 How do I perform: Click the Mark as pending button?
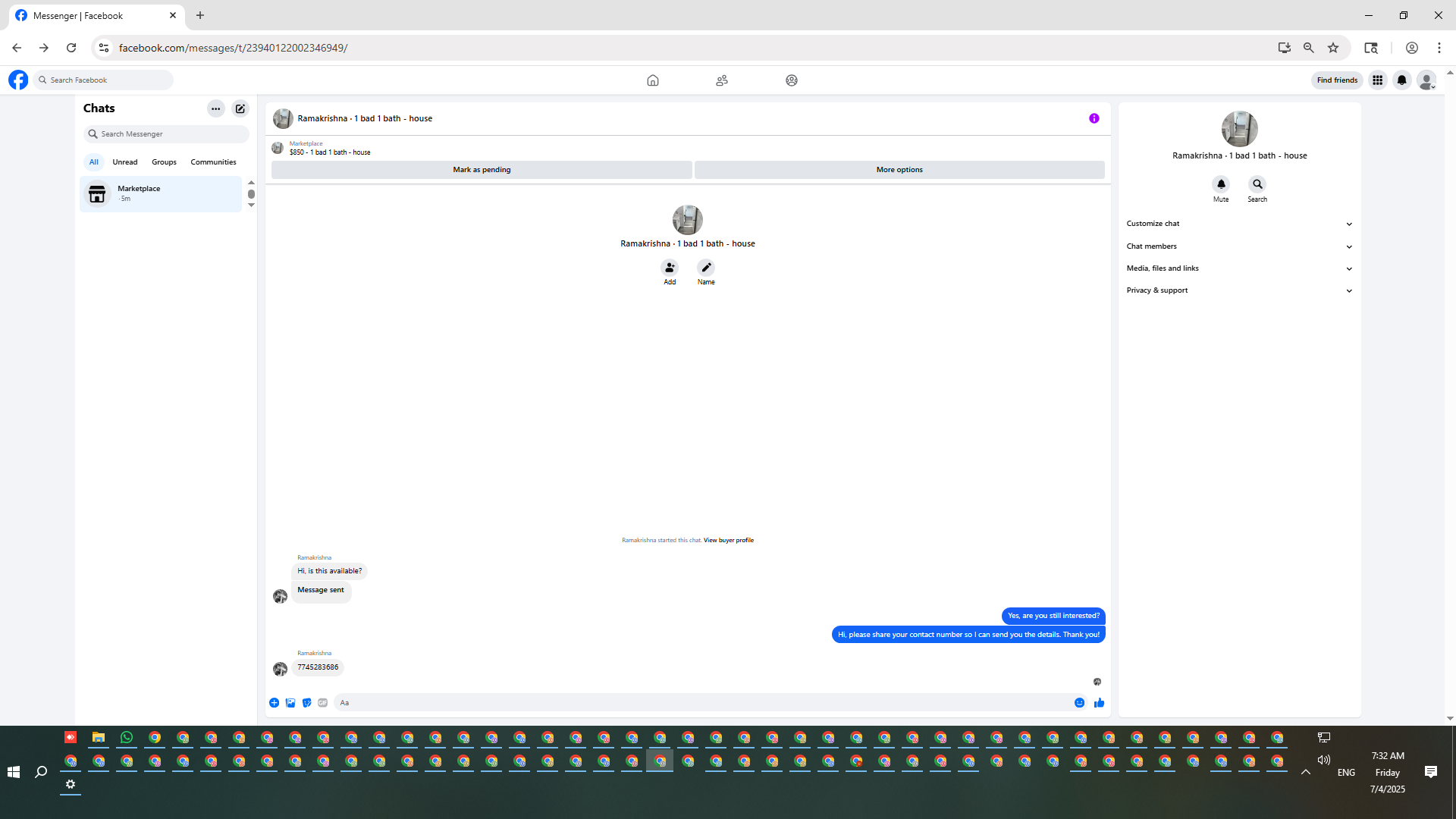482,170
